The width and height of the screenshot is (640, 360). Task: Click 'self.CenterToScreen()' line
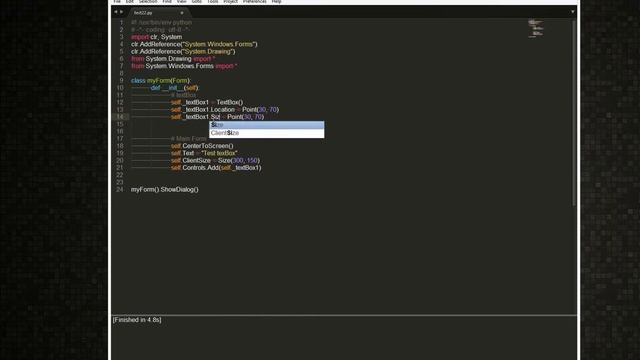coord(202,146)
